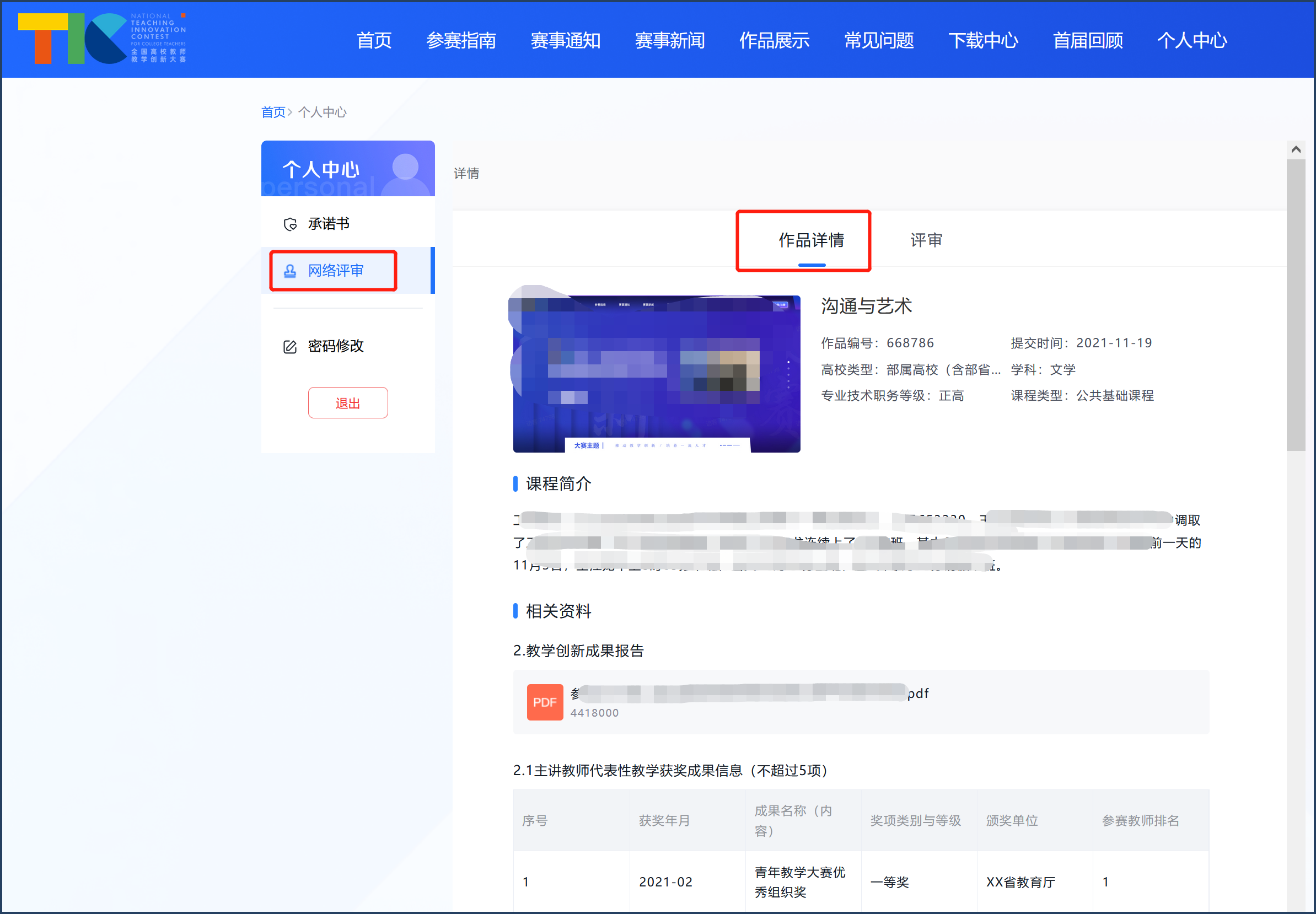Open the 作品详情 tab
Screen dimensions: 1316x914
pyautogui.click(x=811, y=240)
